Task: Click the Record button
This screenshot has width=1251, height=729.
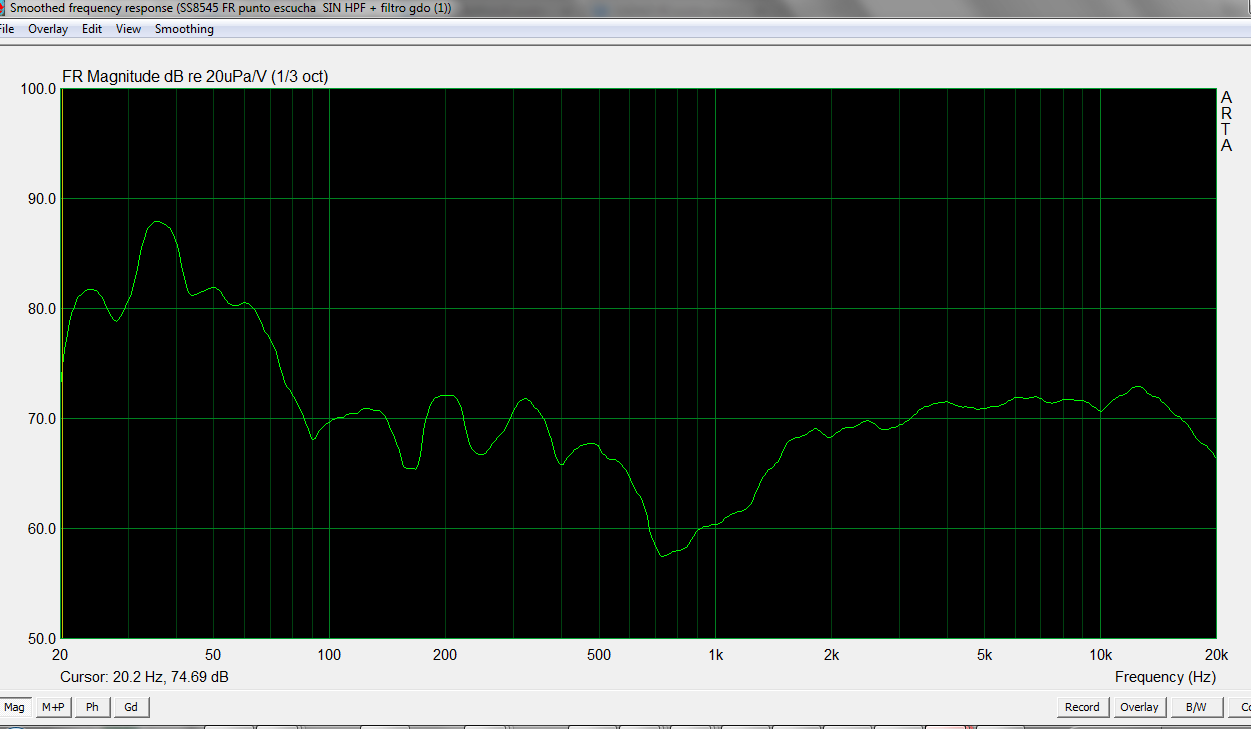Action: point(1082,707)
